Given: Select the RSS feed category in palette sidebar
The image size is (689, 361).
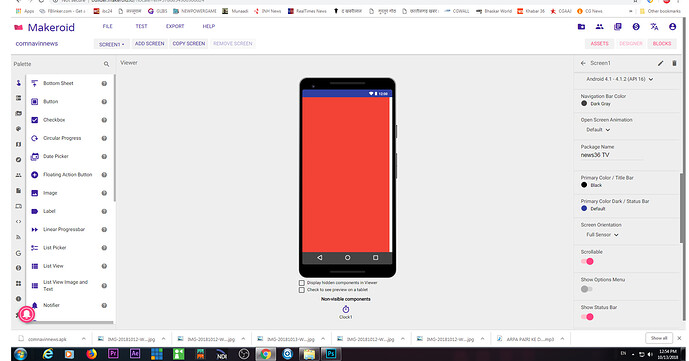Looking at the screenshot, I should coord(18,237).
